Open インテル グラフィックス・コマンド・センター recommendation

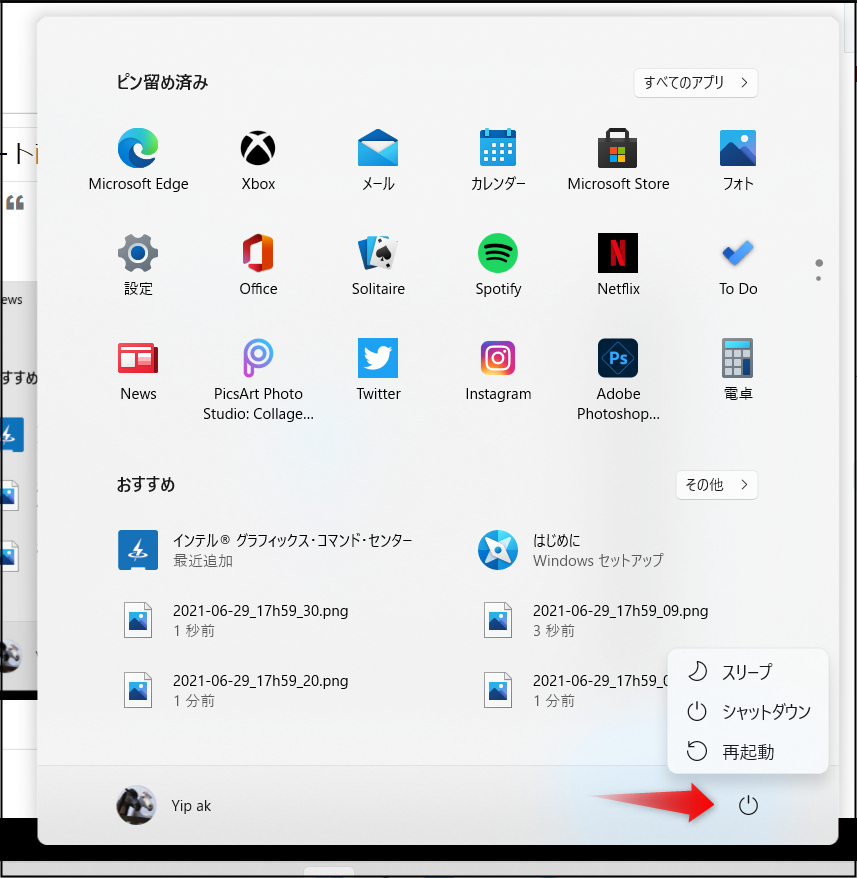[265, 550]
